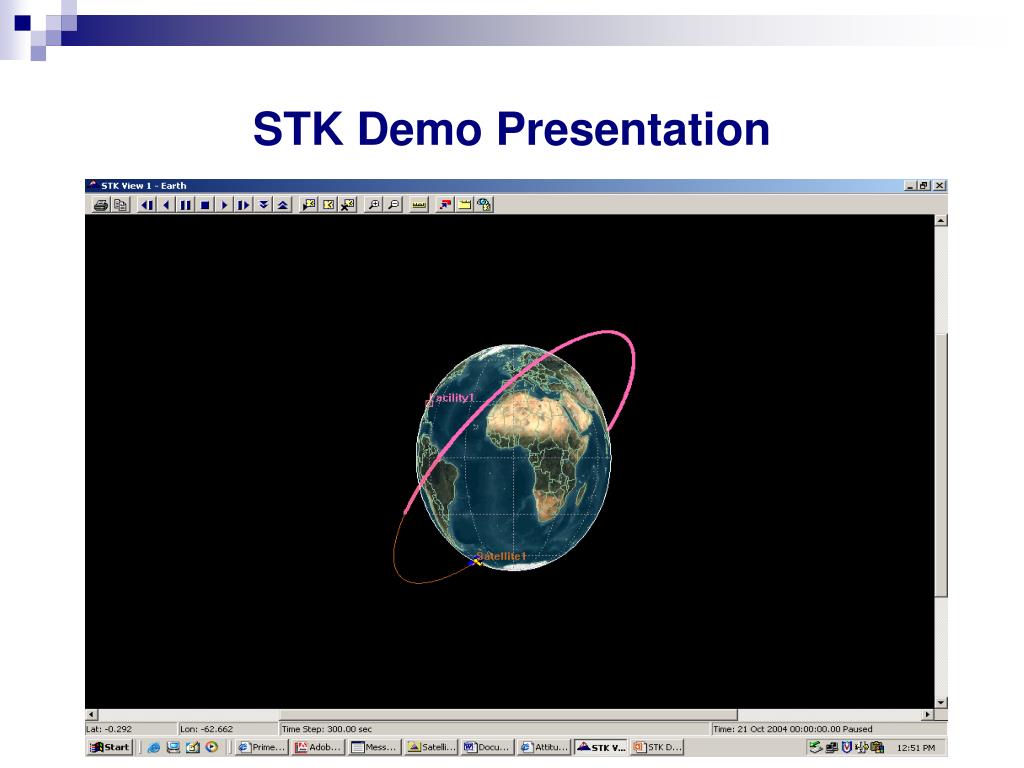The width and height of the screenshot is (1024, 768).
Task: Play the animation forward
Action: click(224, 205)
